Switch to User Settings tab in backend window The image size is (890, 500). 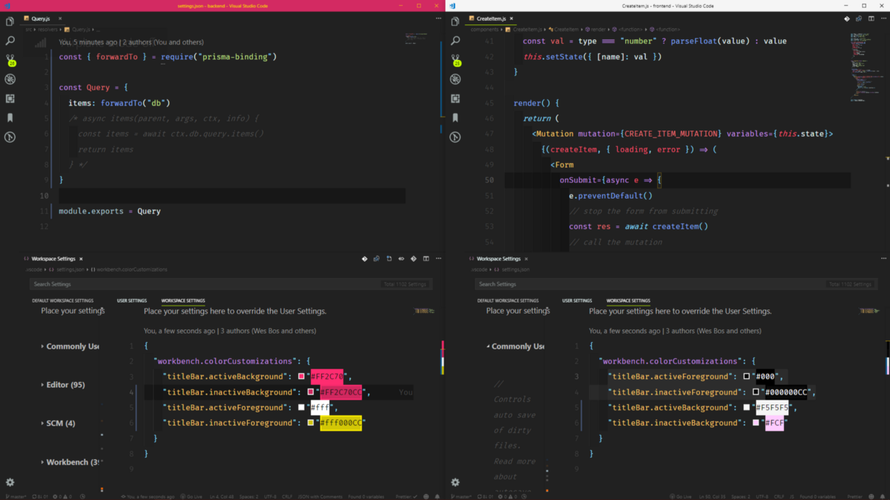pyautogui.click(x=132, y=301)
